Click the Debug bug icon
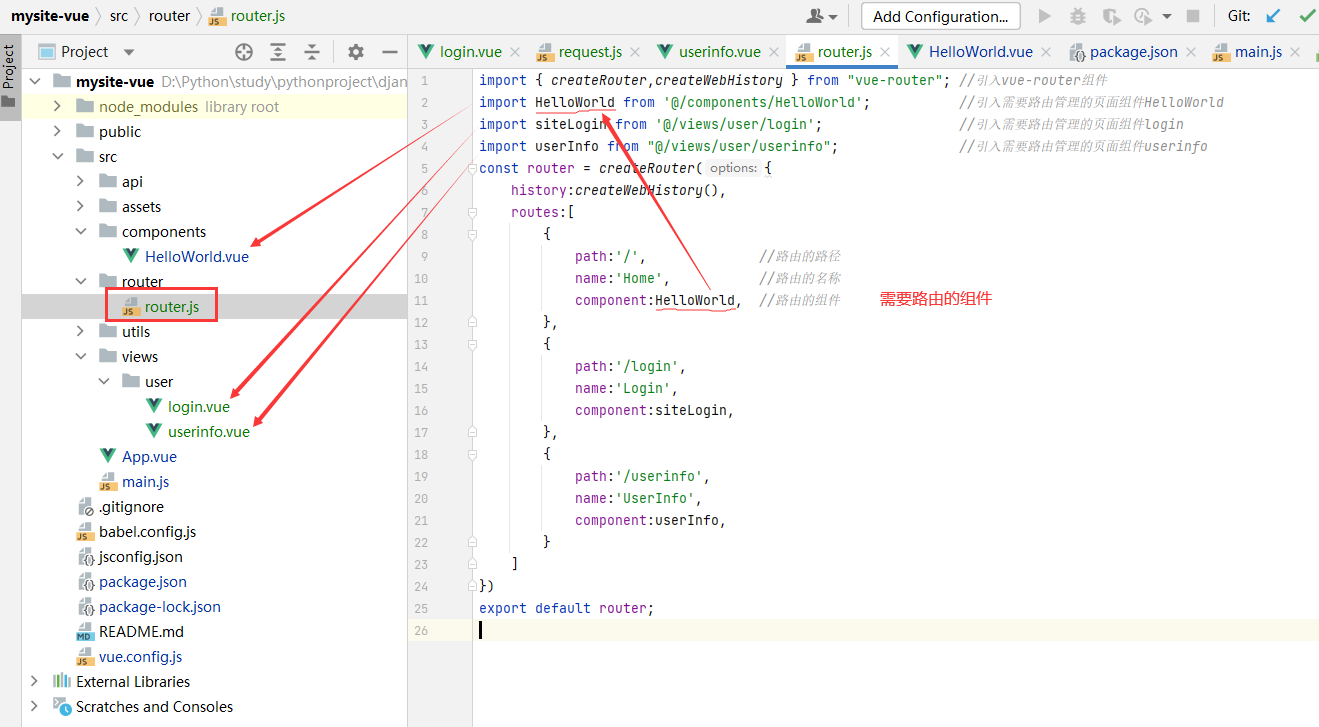Screen dimensions: 1319x727 point(1077,16)
